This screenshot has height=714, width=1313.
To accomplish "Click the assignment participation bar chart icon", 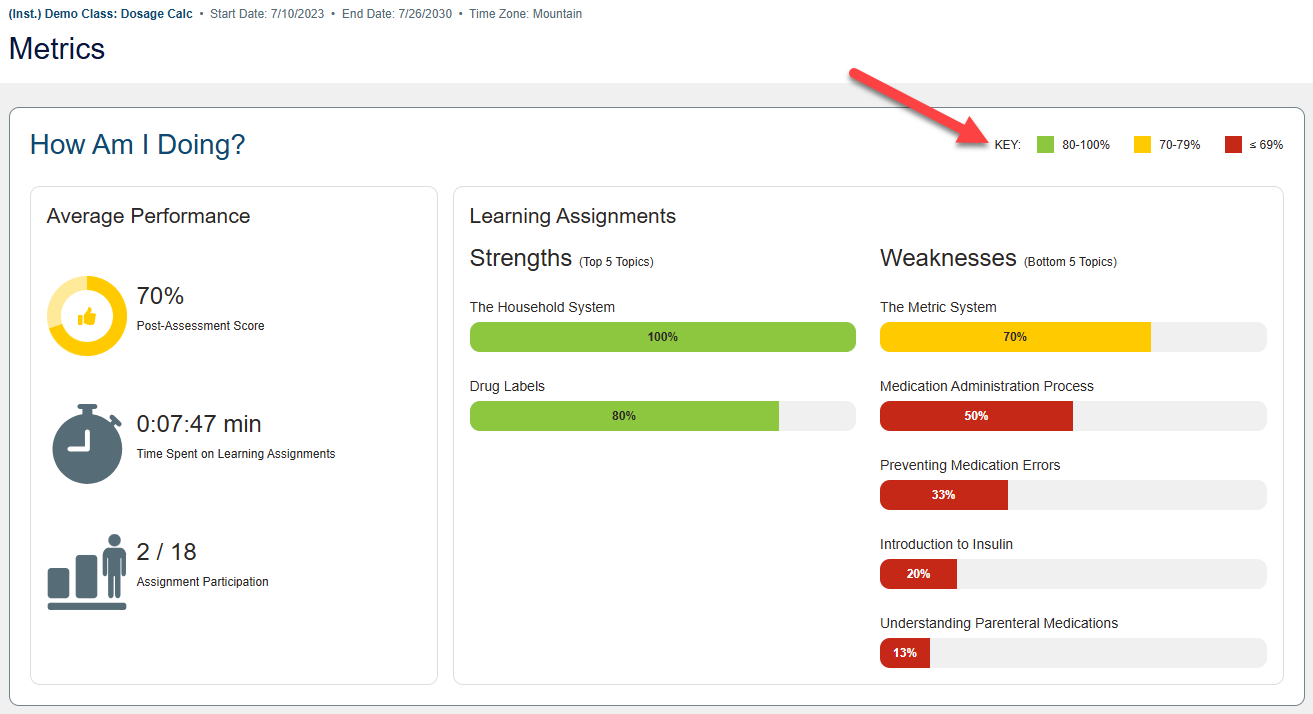I will (x=87, y=573).
